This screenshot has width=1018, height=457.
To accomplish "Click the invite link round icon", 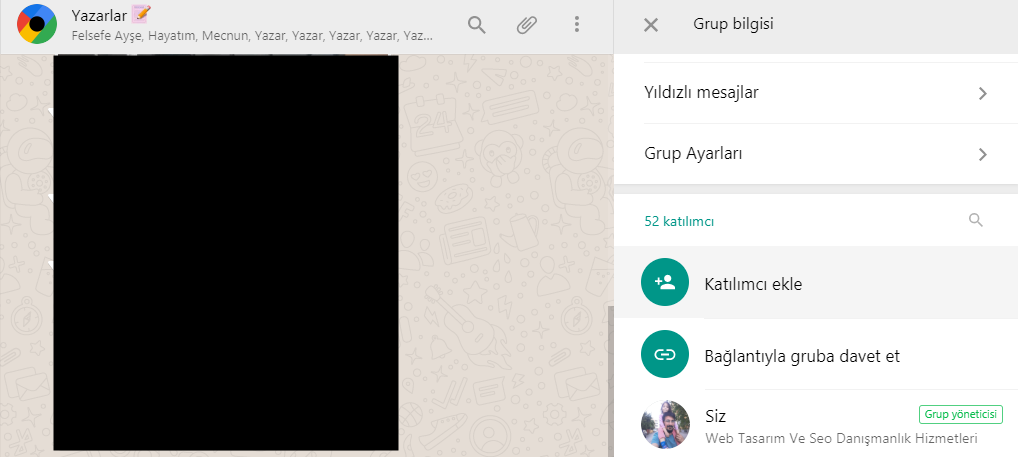I will coord(665,354).
